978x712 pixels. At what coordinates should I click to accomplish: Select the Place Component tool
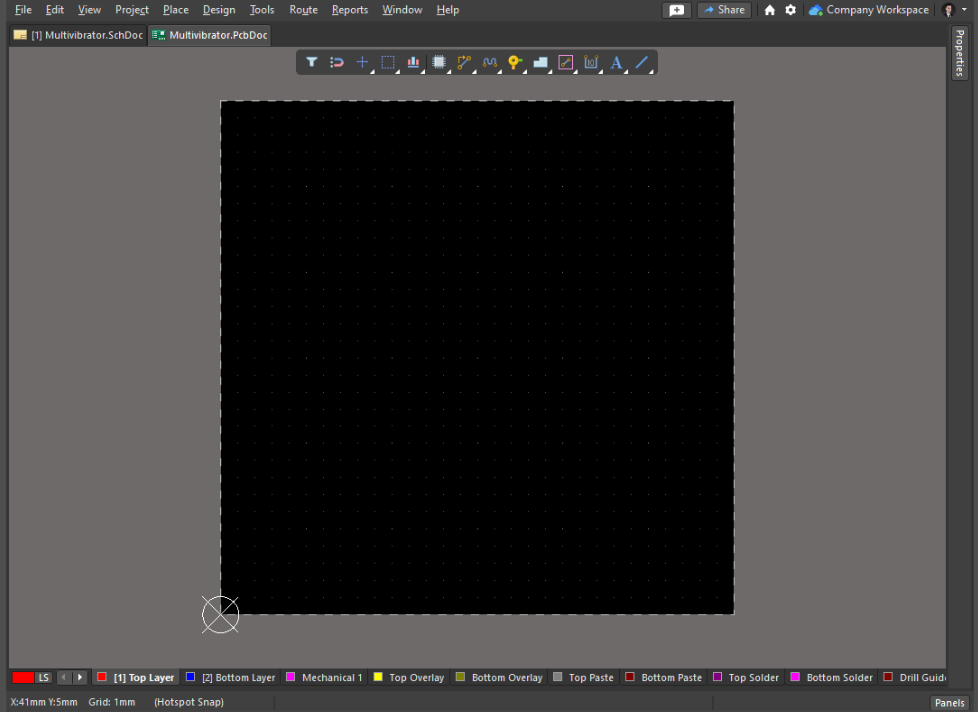coord(438,62)
